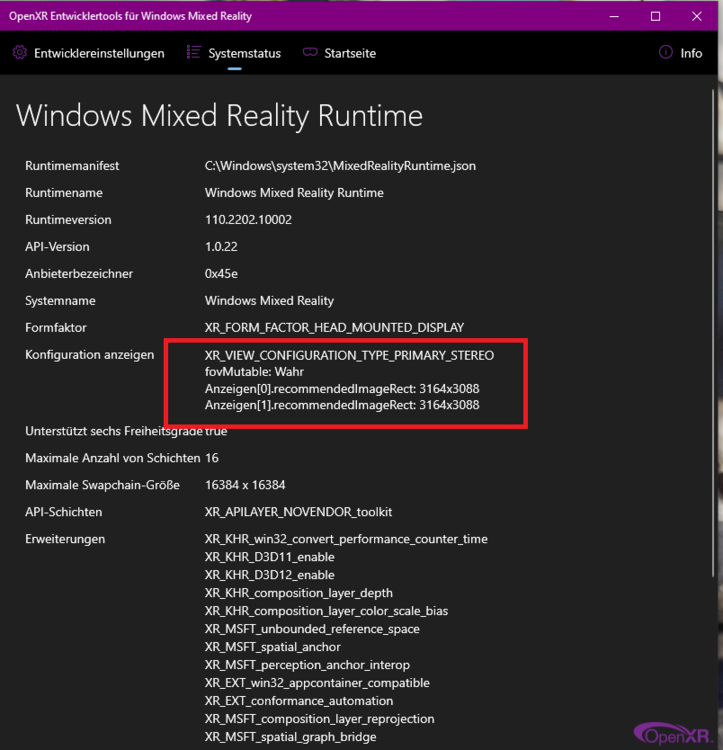Screen dimensions: 723x750
Task: Select the 16384 x 16384 swapchain size
Action: pos(245,485)
